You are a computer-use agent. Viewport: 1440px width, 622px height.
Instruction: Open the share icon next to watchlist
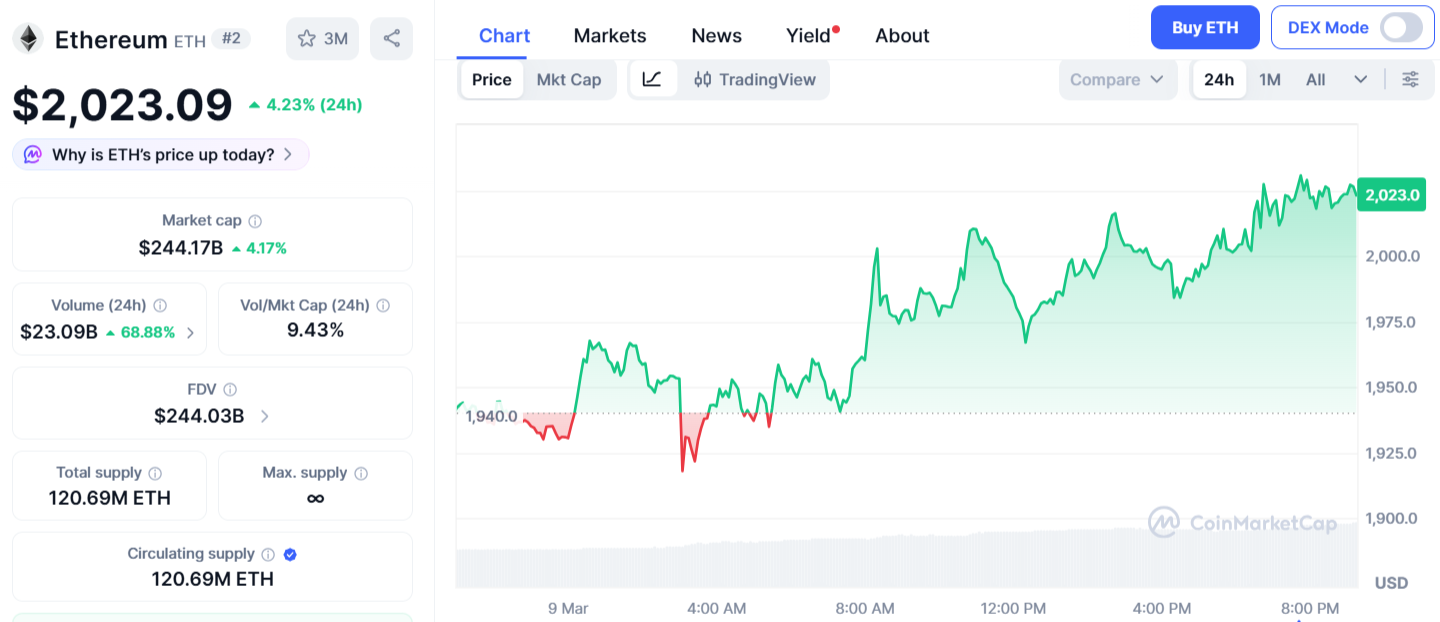tap(391, 38)
